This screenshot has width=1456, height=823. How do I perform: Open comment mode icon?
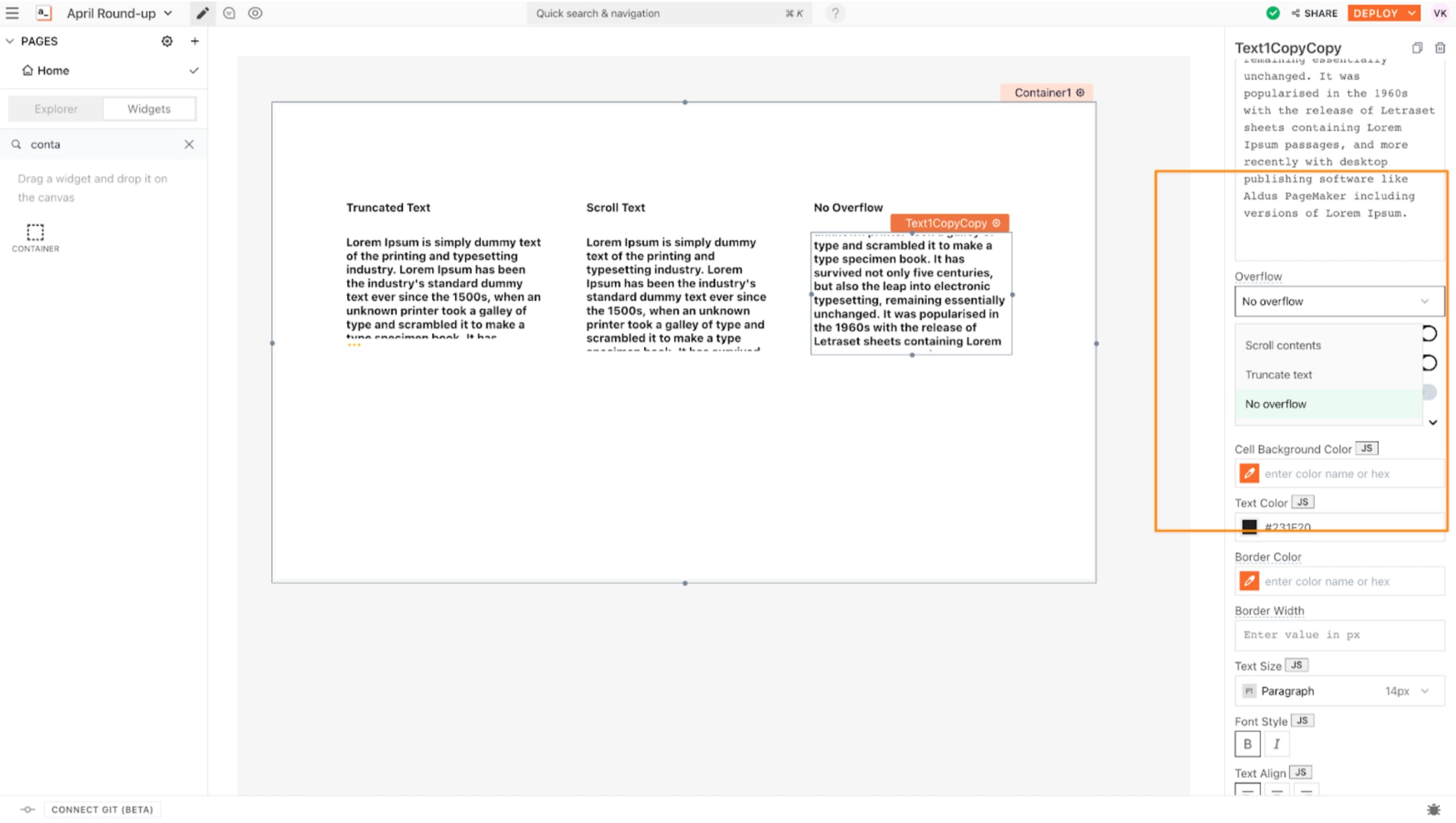point(229,13)
